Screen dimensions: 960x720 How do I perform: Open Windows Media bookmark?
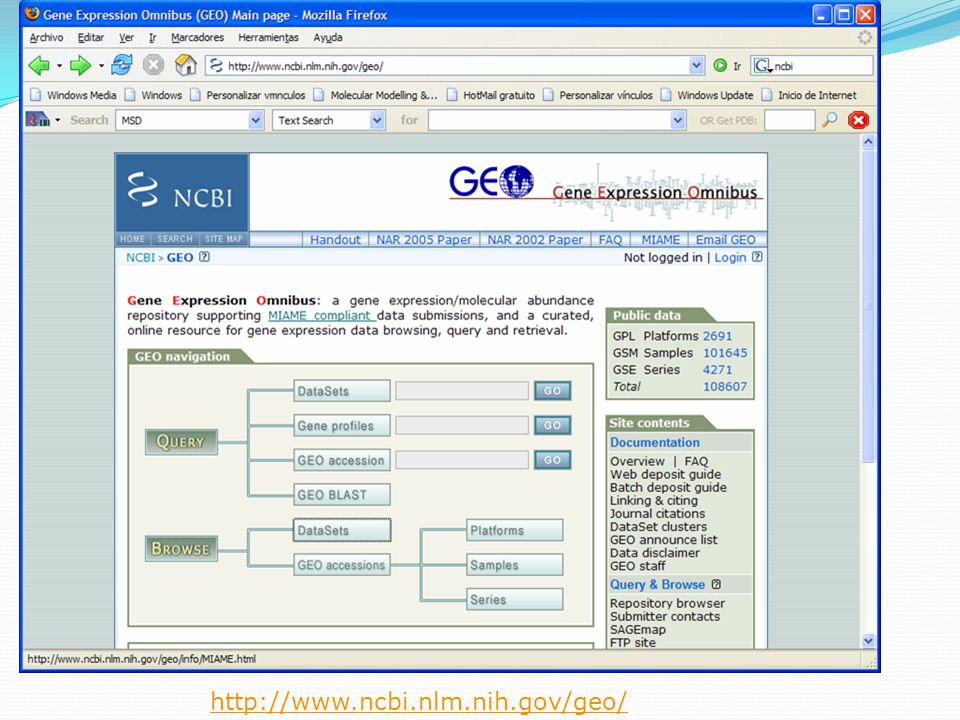pos(73,95)
